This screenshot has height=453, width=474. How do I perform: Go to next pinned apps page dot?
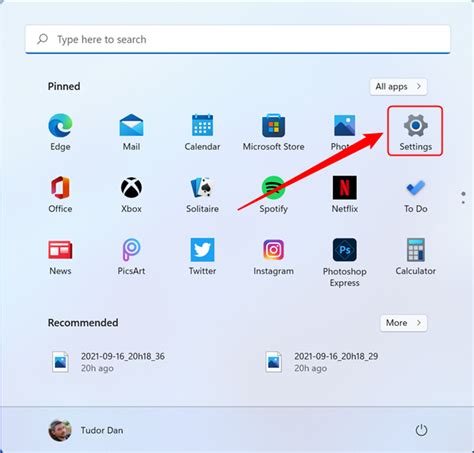(x=463, y=202)
